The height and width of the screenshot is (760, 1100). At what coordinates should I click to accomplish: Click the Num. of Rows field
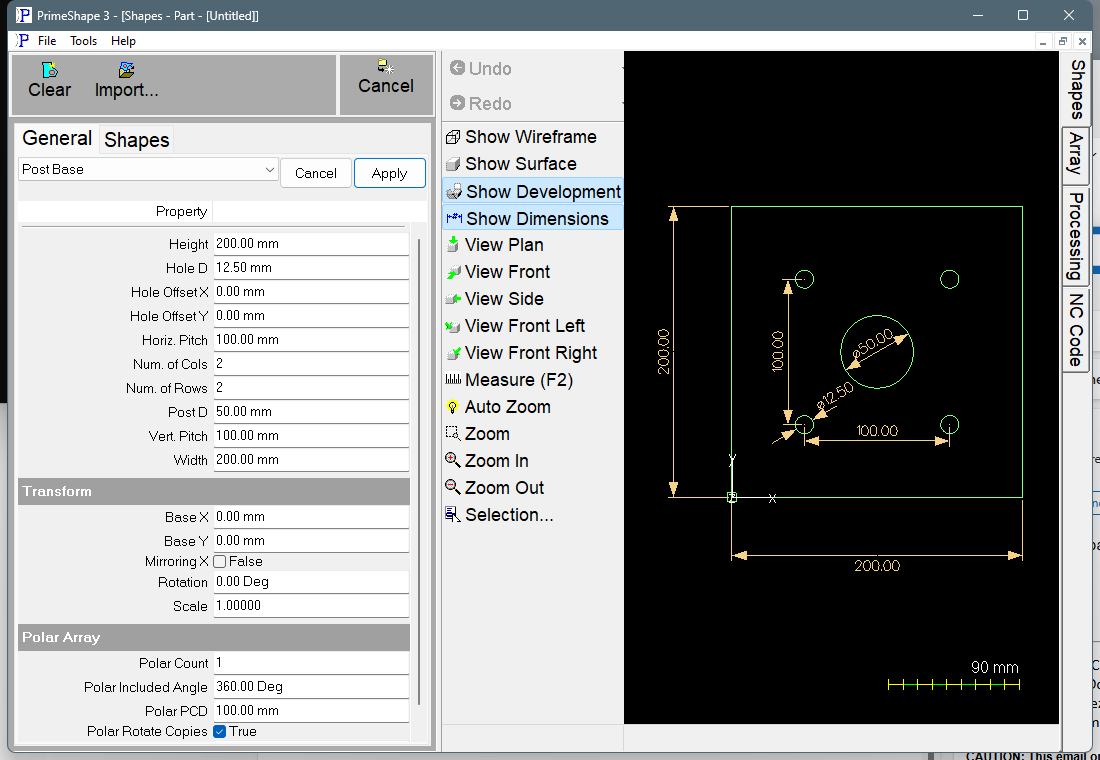pos(311,387)
